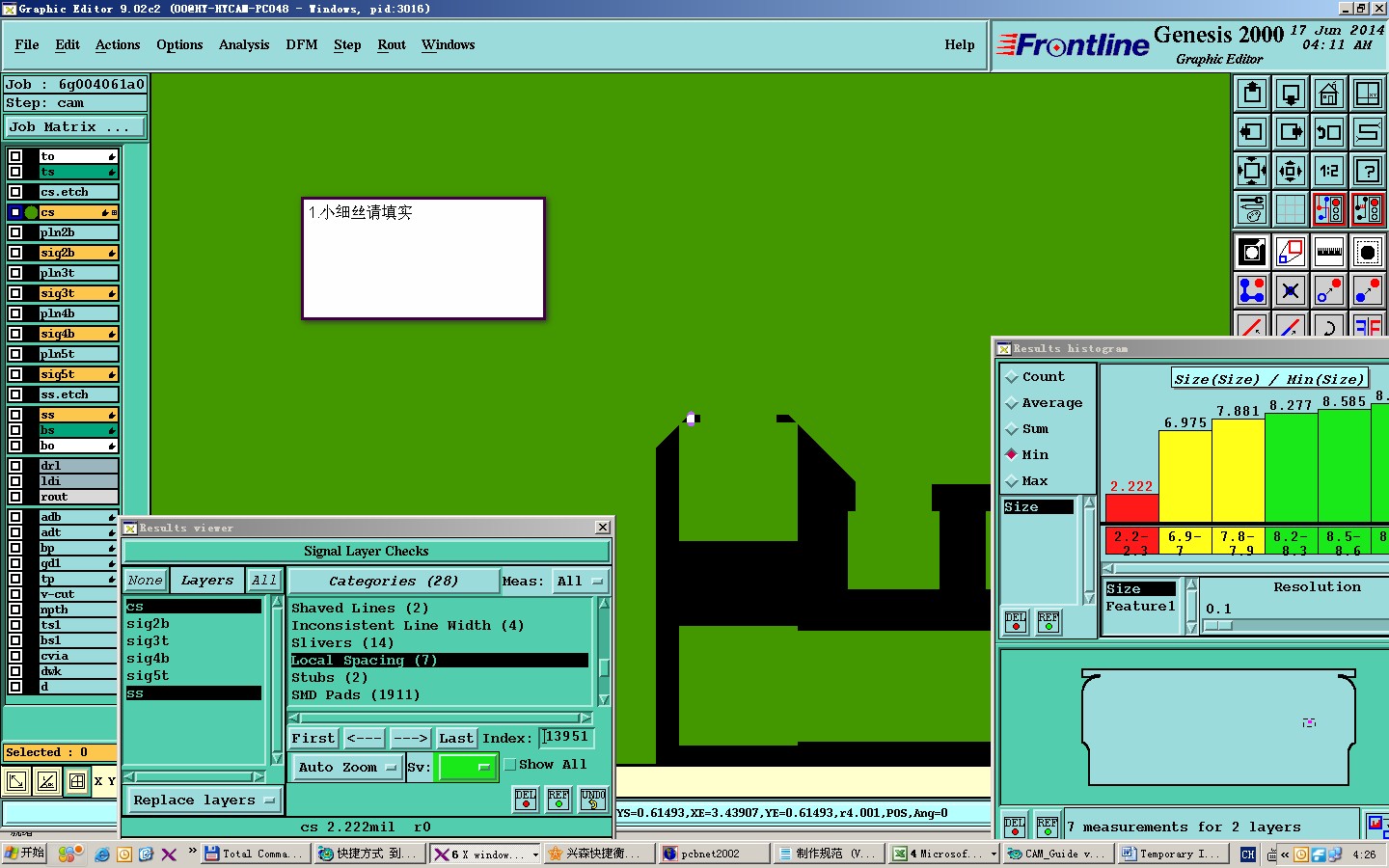Click REF icon in Results viewer
1389x868 pixels.
point(558,800)
